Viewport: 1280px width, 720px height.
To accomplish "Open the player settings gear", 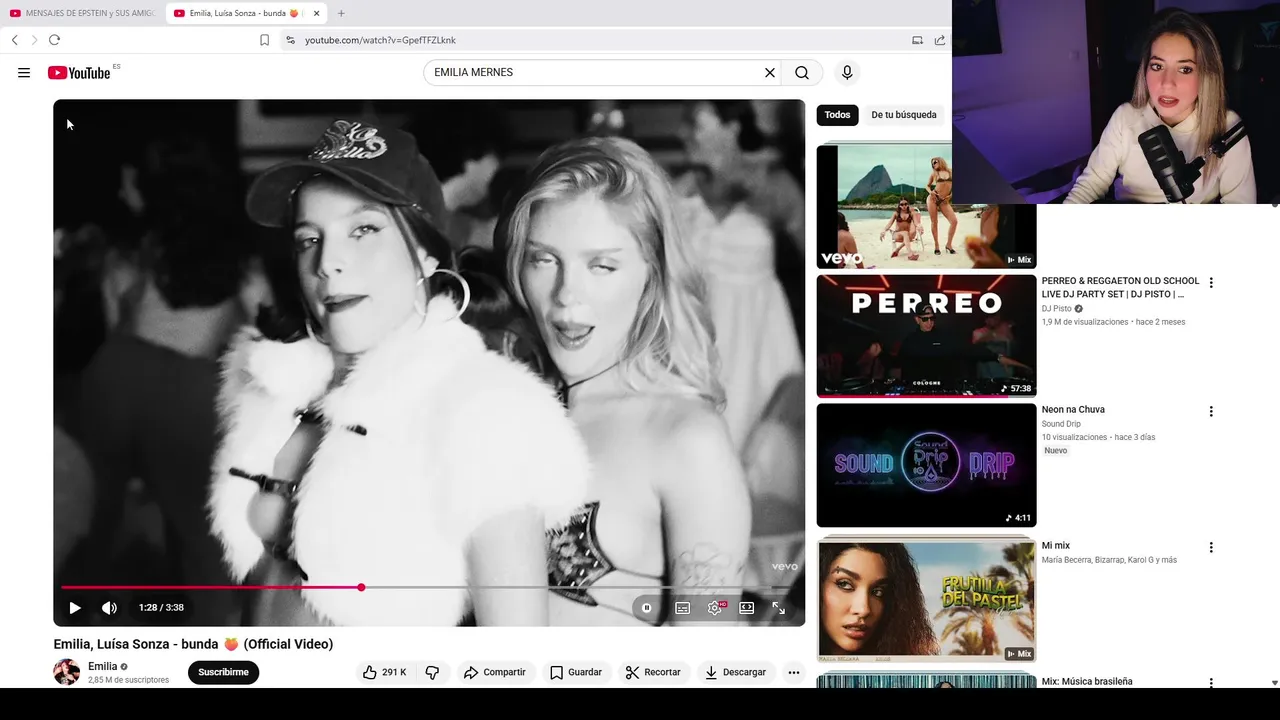I will pos(715,608).
